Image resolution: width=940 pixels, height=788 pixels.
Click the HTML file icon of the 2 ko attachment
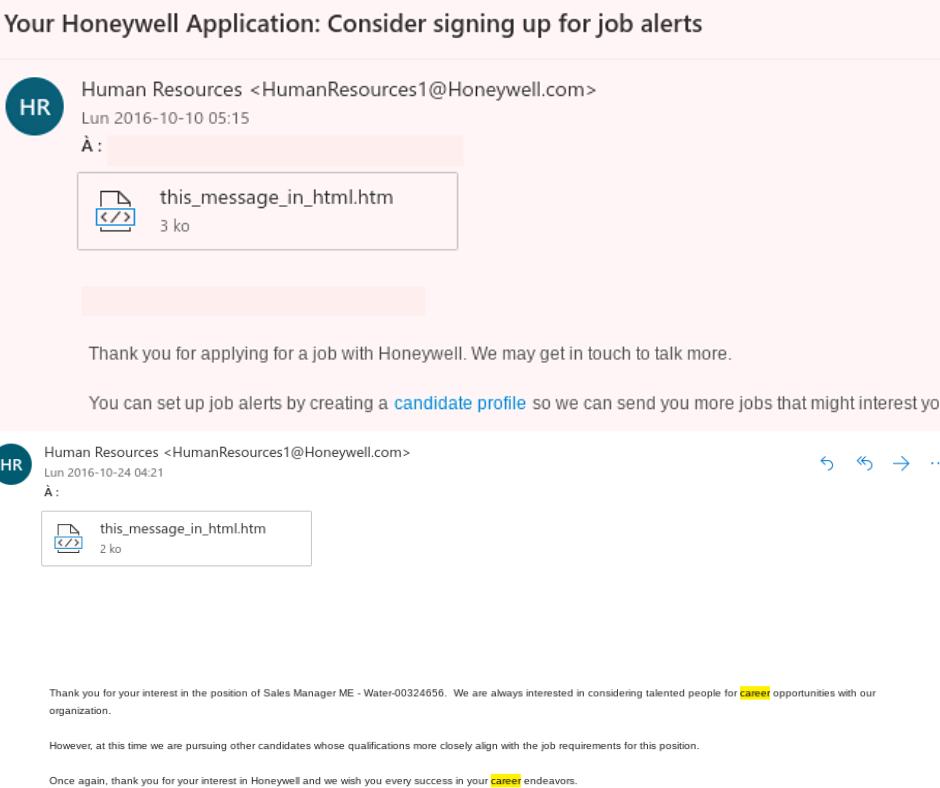68,539
